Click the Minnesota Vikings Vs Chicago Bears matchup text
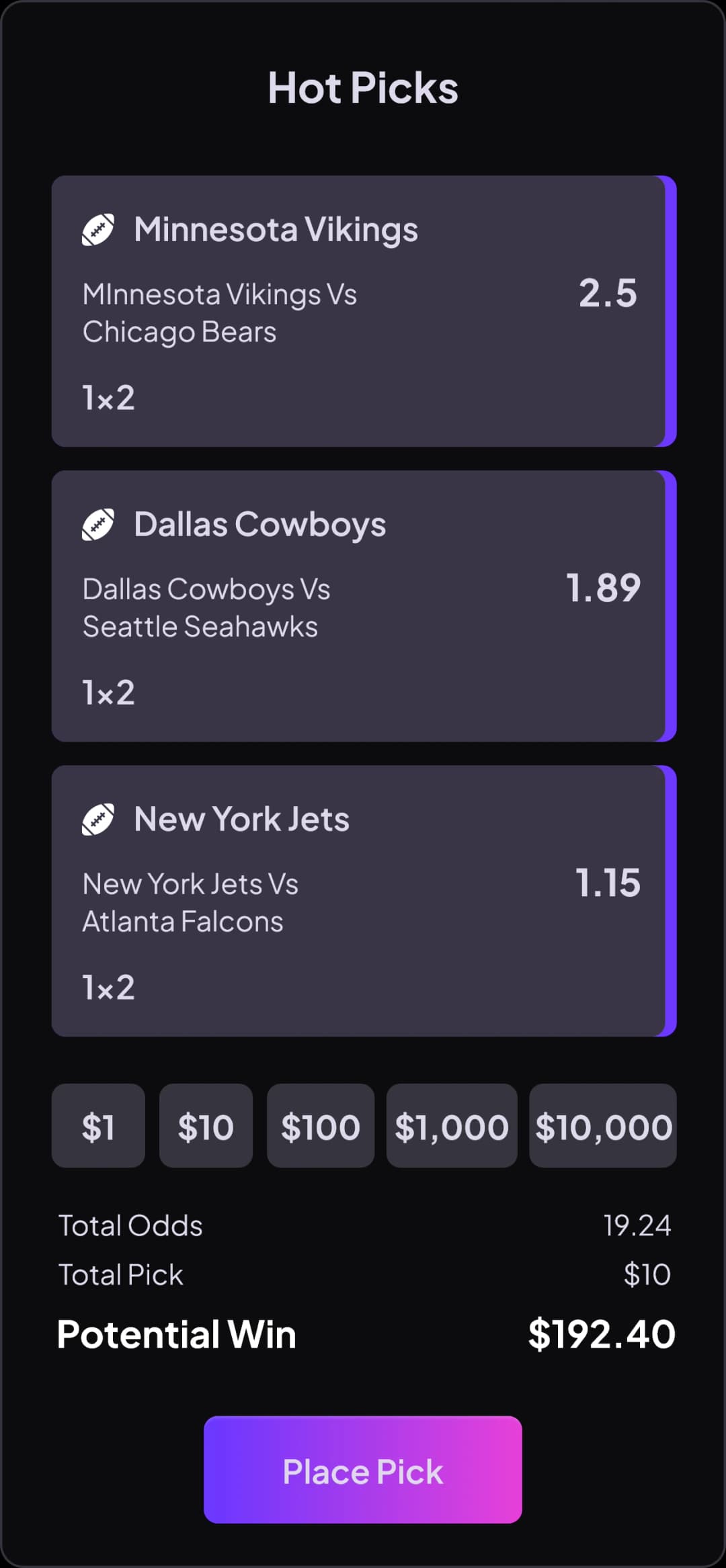The image size is (726, 1568). tap(220, 313)
